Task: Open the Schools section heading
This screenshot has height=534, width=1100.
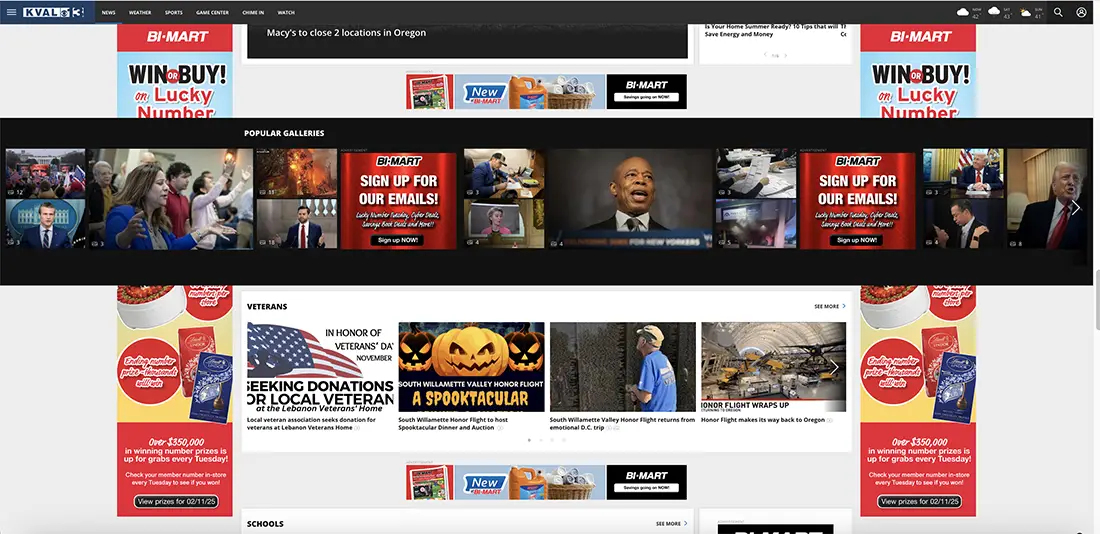Action: coord(265,524)
